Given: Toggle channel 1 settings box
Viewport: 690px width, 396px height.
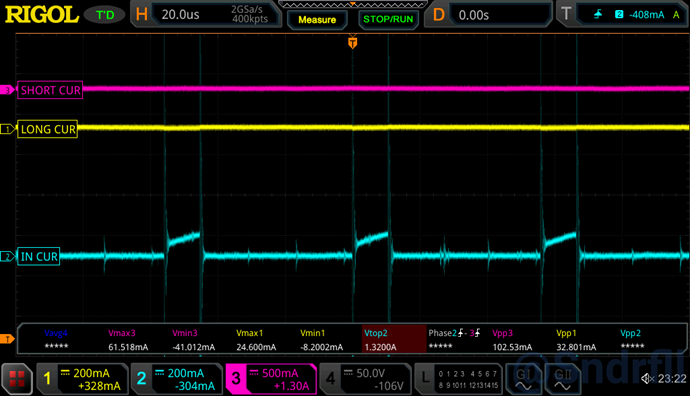Looking at the screenshot, I should point(82,379).
